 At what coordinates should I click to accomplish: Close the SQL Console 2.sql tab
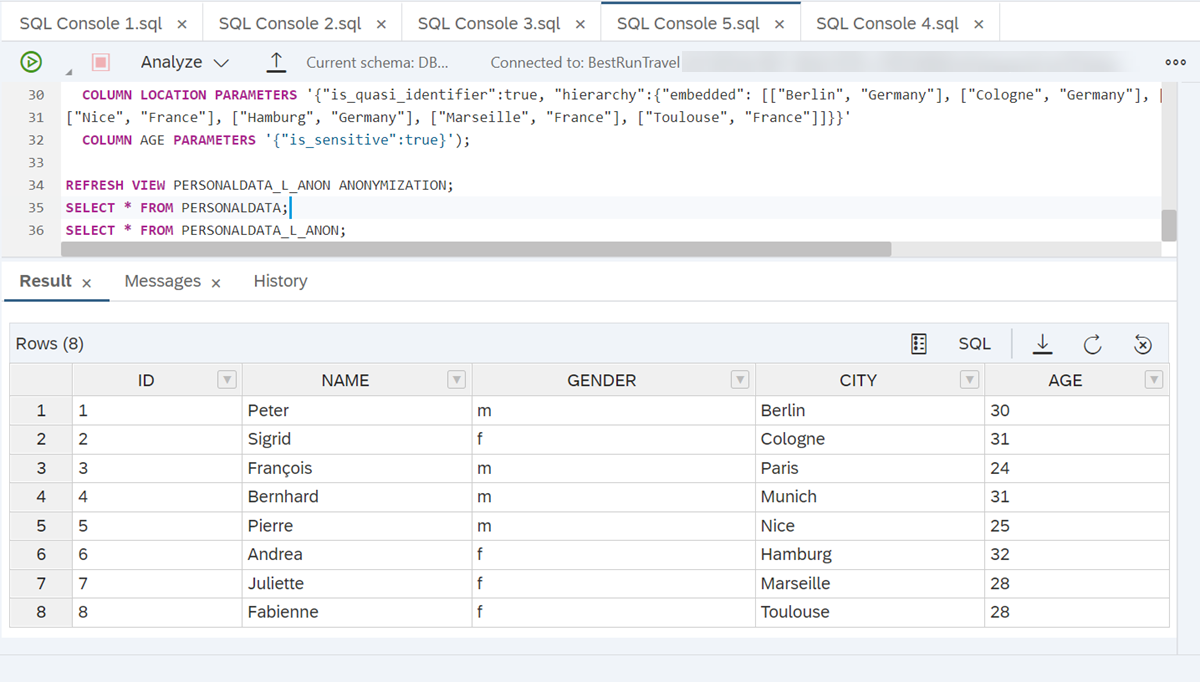point(380,24)
